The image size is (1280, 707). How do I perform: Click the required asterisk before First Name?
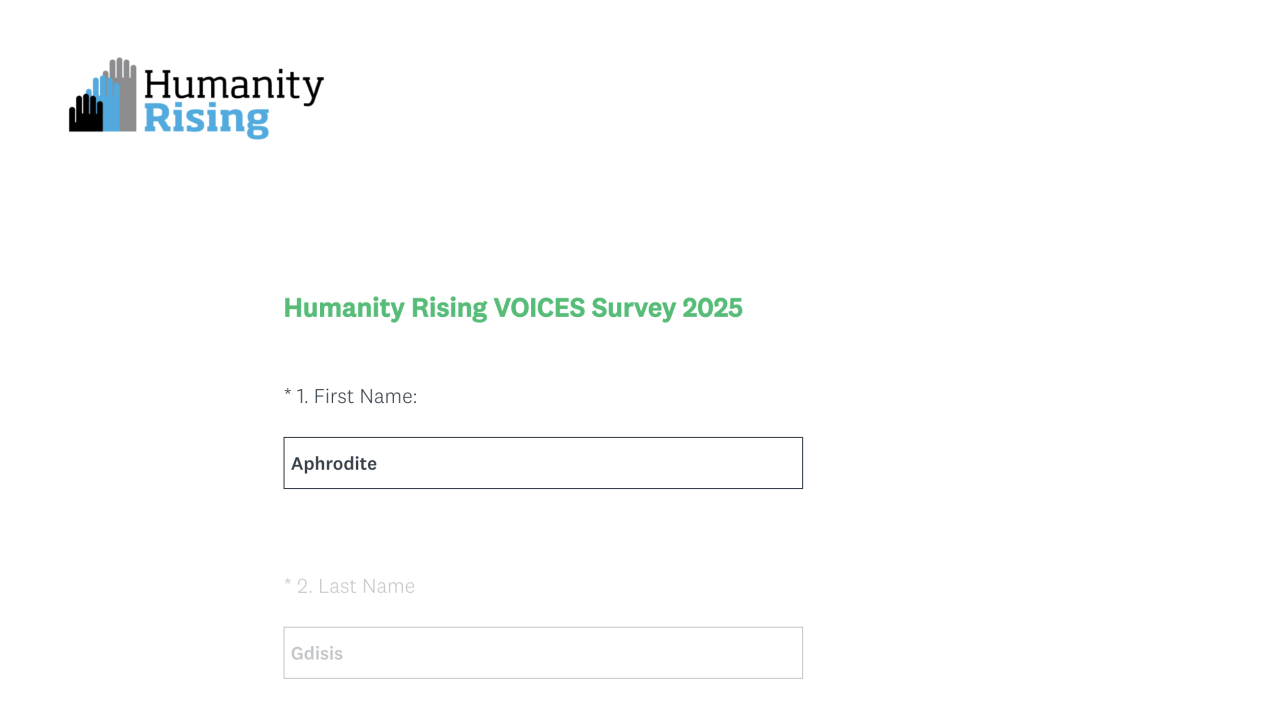(x=288, y=394)
